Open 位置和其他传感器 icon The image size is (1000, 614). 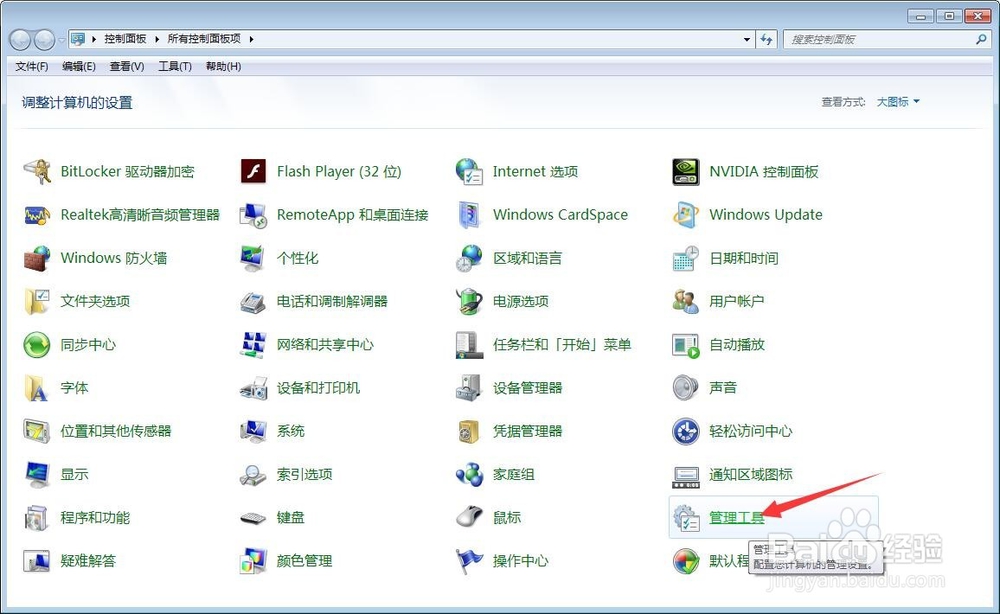pos(37,431)
